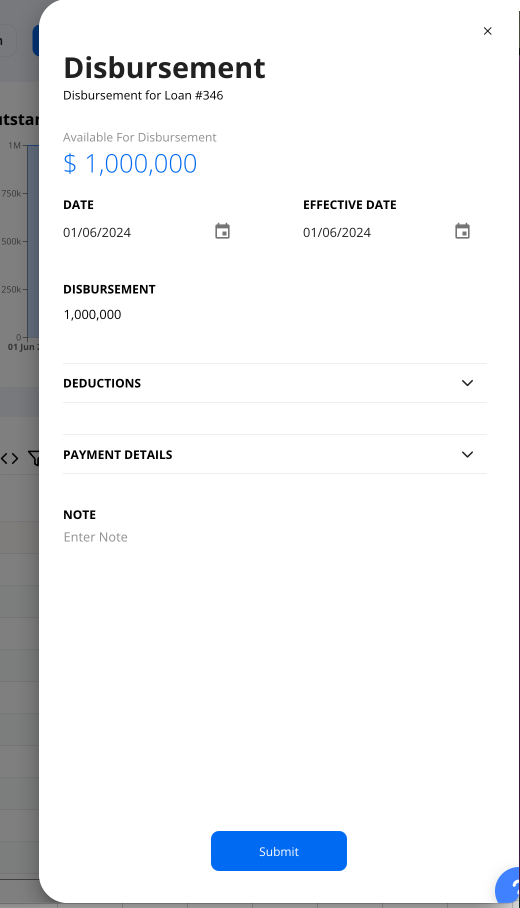Expand Deductions using its chevron arrow
520x908 pixels.
pos(467,383)
